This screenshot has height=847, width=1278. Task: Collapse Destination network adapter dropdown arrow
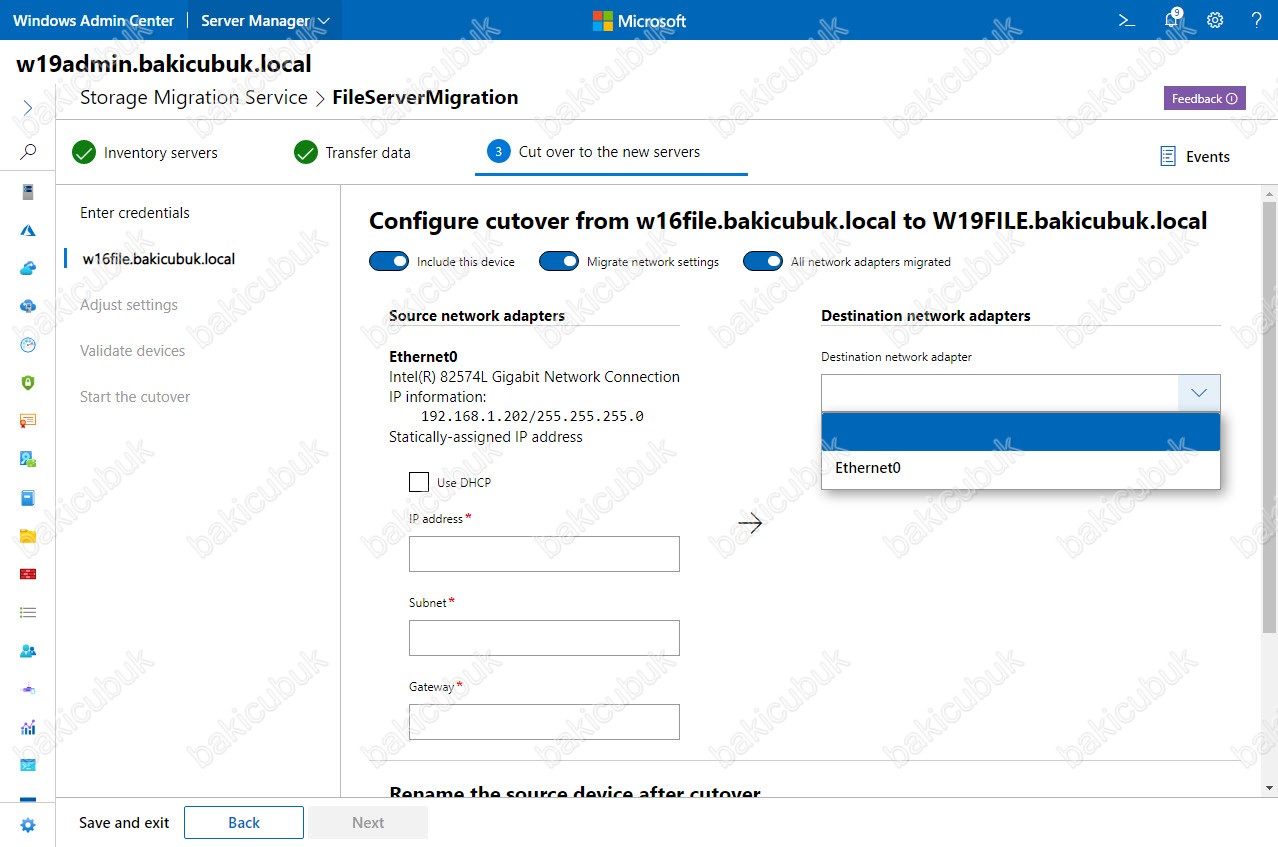[1199, 393]
